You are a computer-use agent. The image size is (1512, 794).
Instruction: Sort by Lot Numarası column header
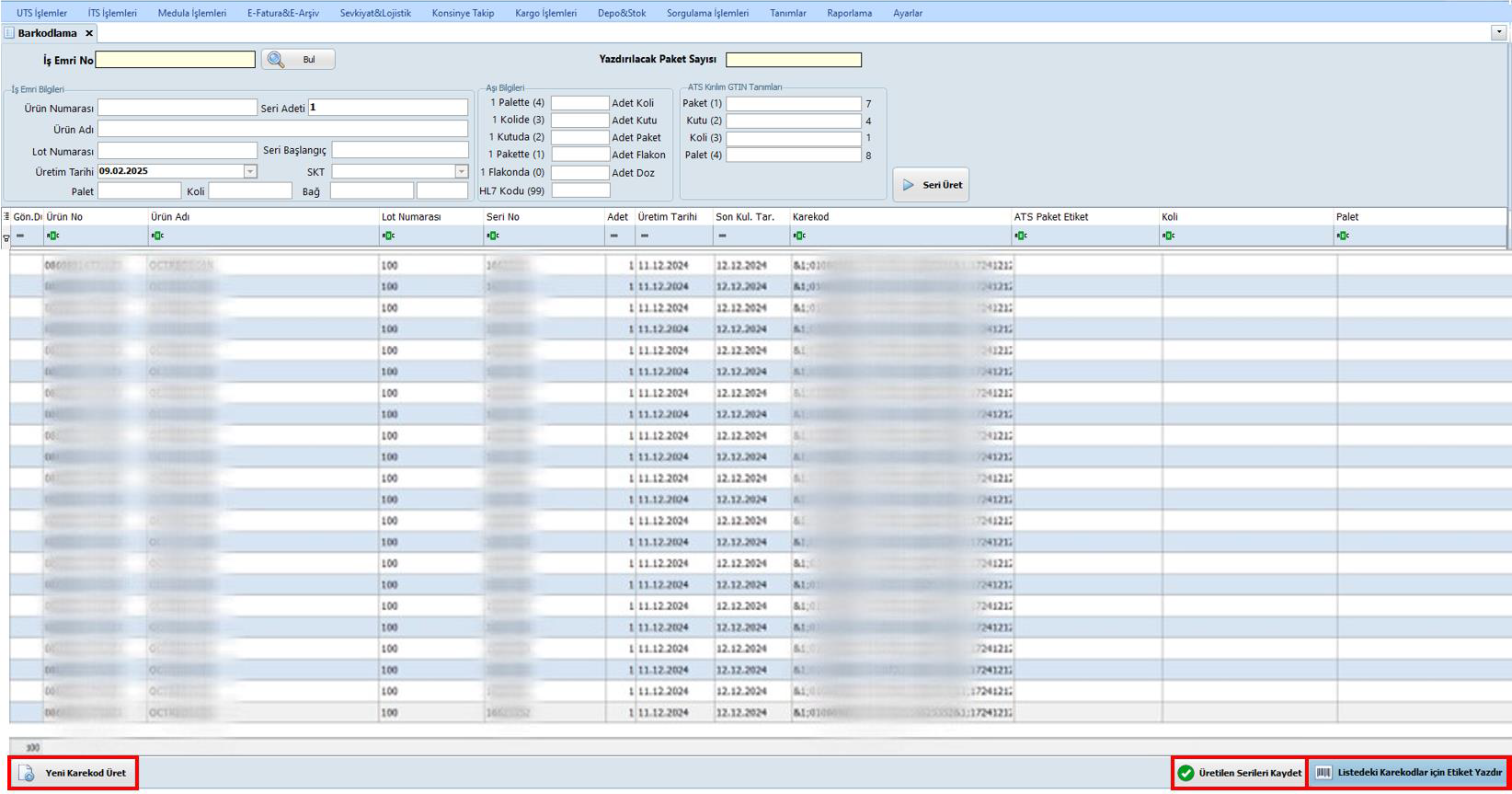[411, 217]
